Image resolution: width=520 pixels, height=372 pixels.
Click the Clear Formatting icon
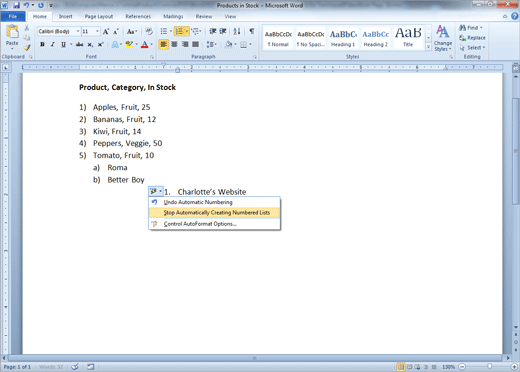[149, 31]
